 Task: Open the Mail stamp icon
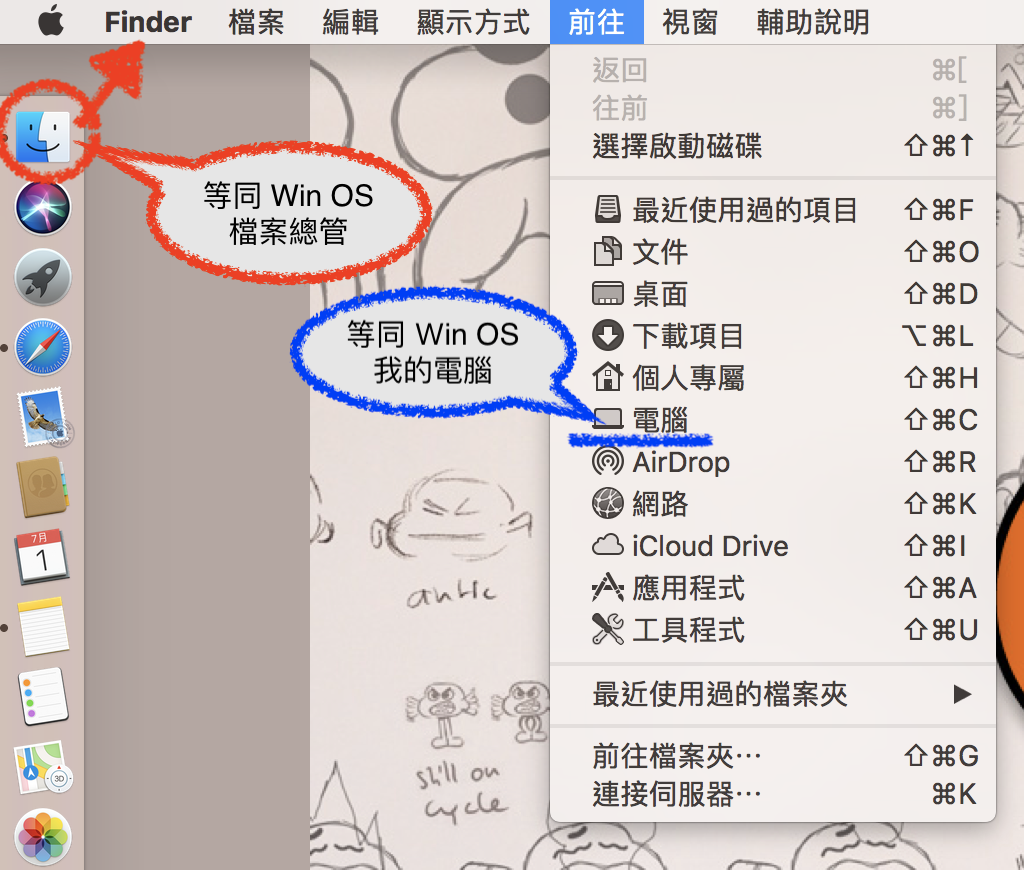click(x=44, y=417)
